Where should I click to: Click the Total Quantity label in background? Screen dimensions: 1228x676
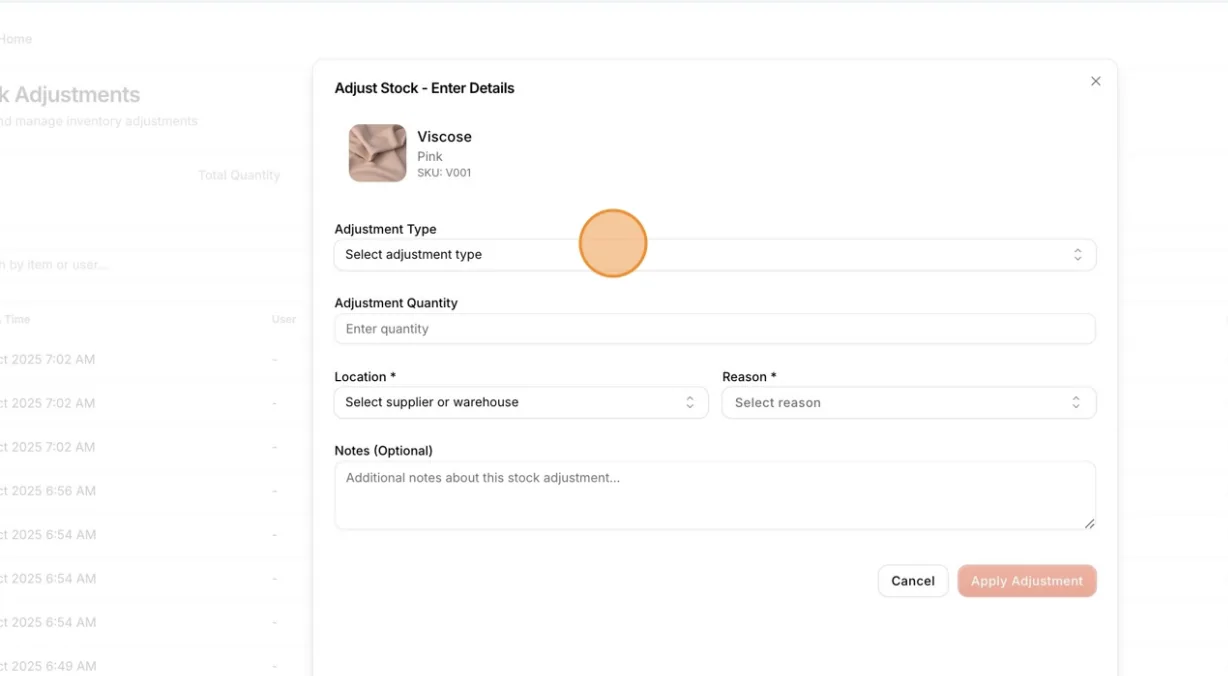pos(239,175)
